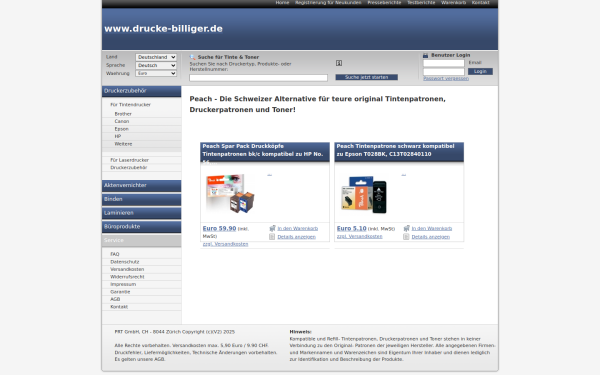Click the info icon beside search description
600x375 pixels.
339,63
